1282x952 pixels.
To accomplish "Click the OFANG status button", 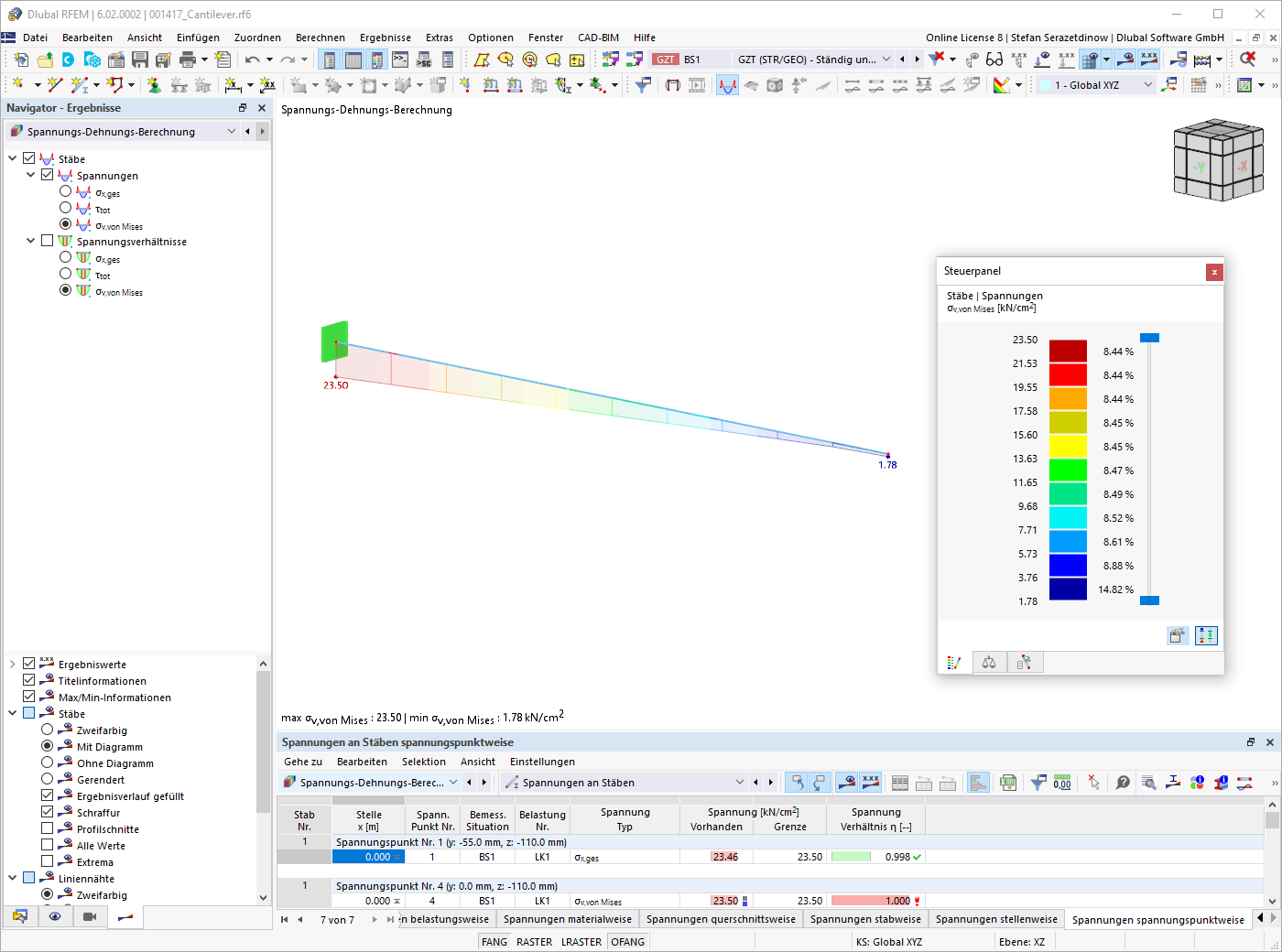I will [x=628, y=942].
